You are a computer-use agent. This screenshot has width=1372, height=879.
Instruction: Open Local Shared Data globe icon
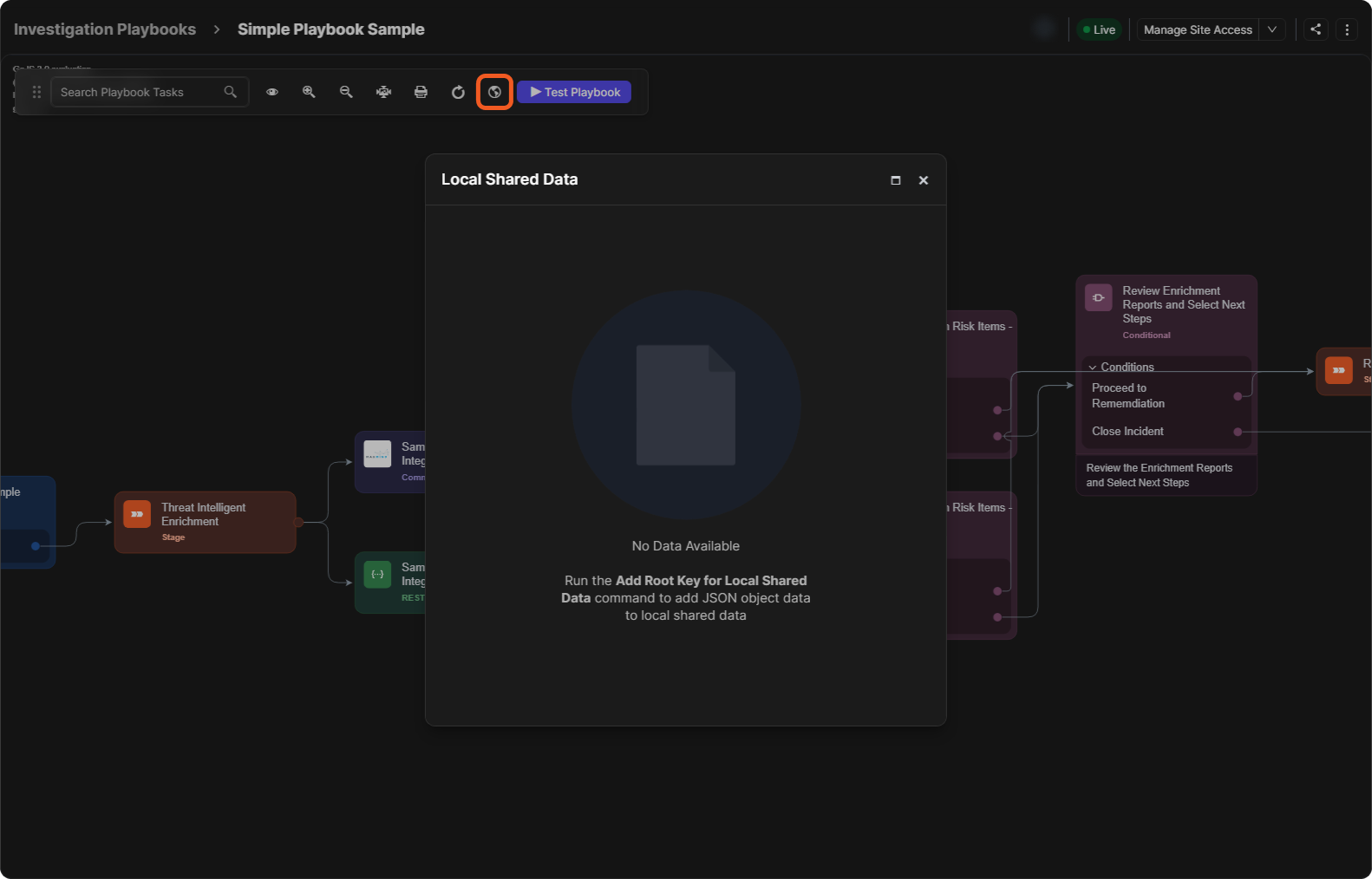[494, 92]
